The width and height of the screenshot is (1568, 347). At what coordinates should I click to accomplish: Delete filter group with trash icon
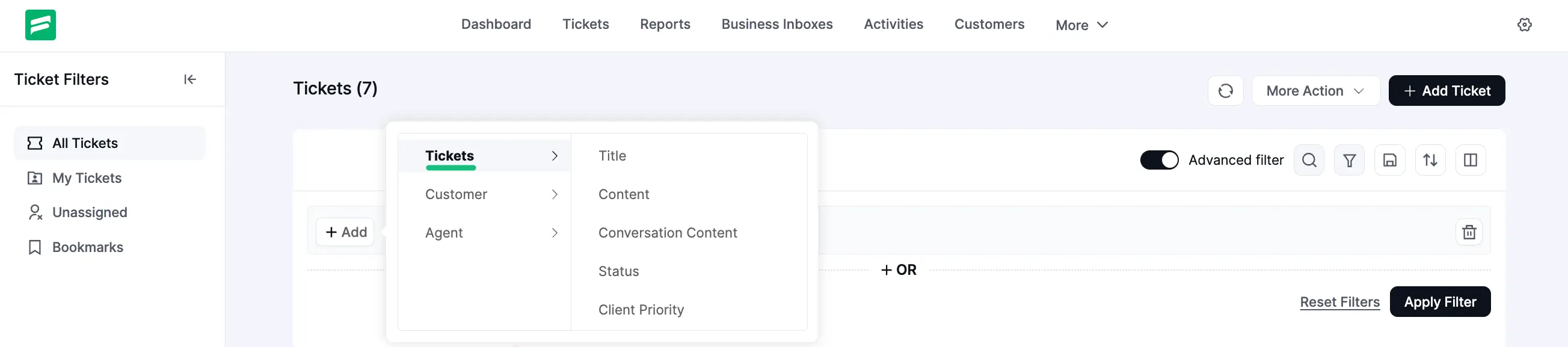tap(1469, 232)
